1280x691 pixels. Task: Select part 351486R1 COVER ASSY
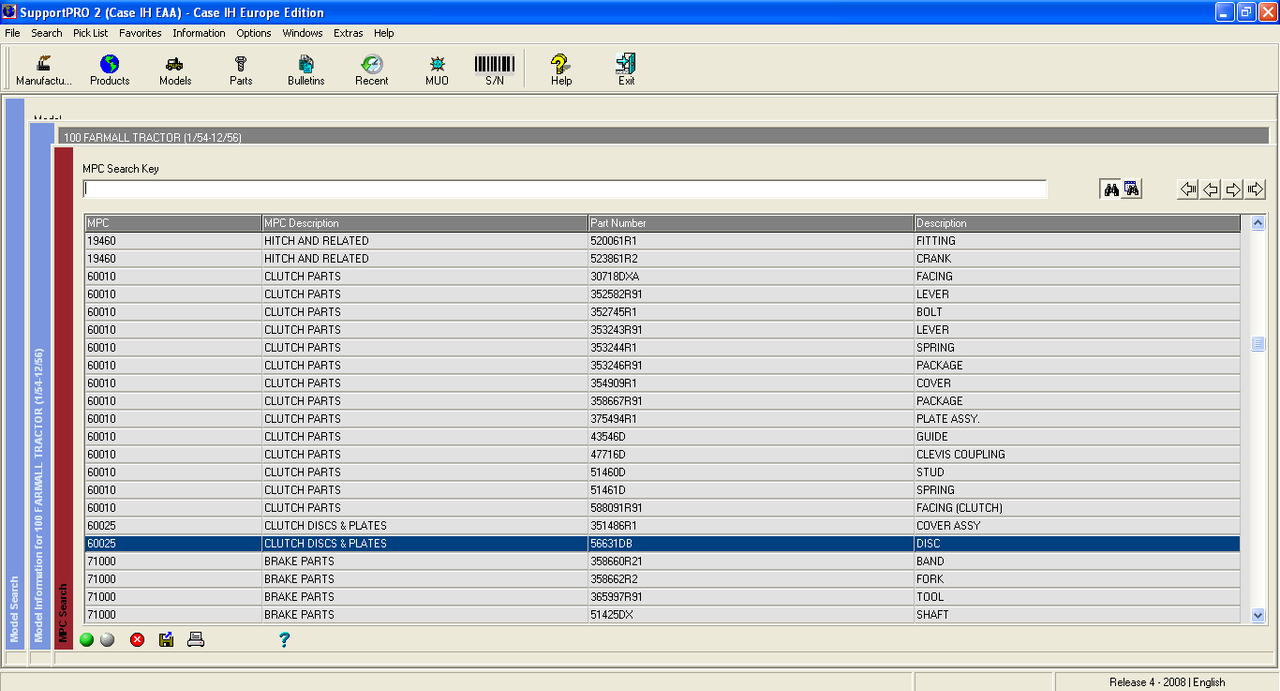coord(662,526)
